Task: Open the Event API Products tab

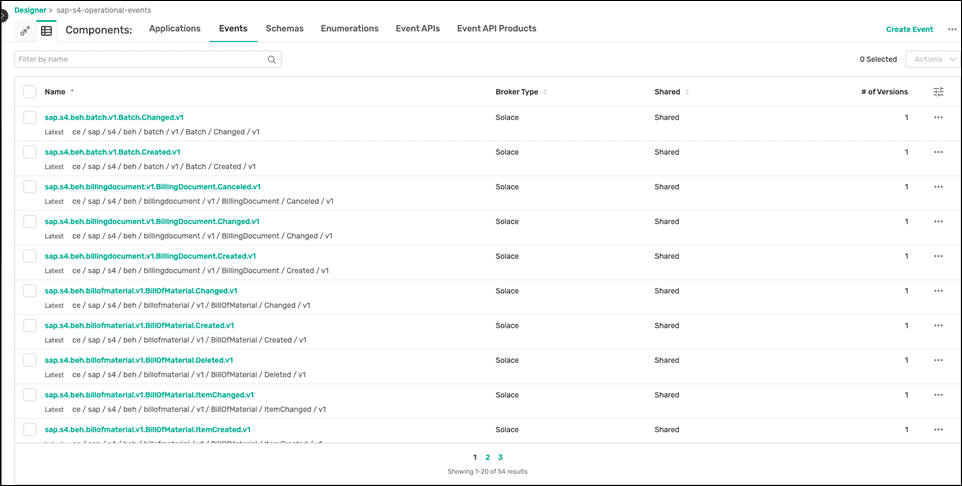Action: (x=497, y=29)
